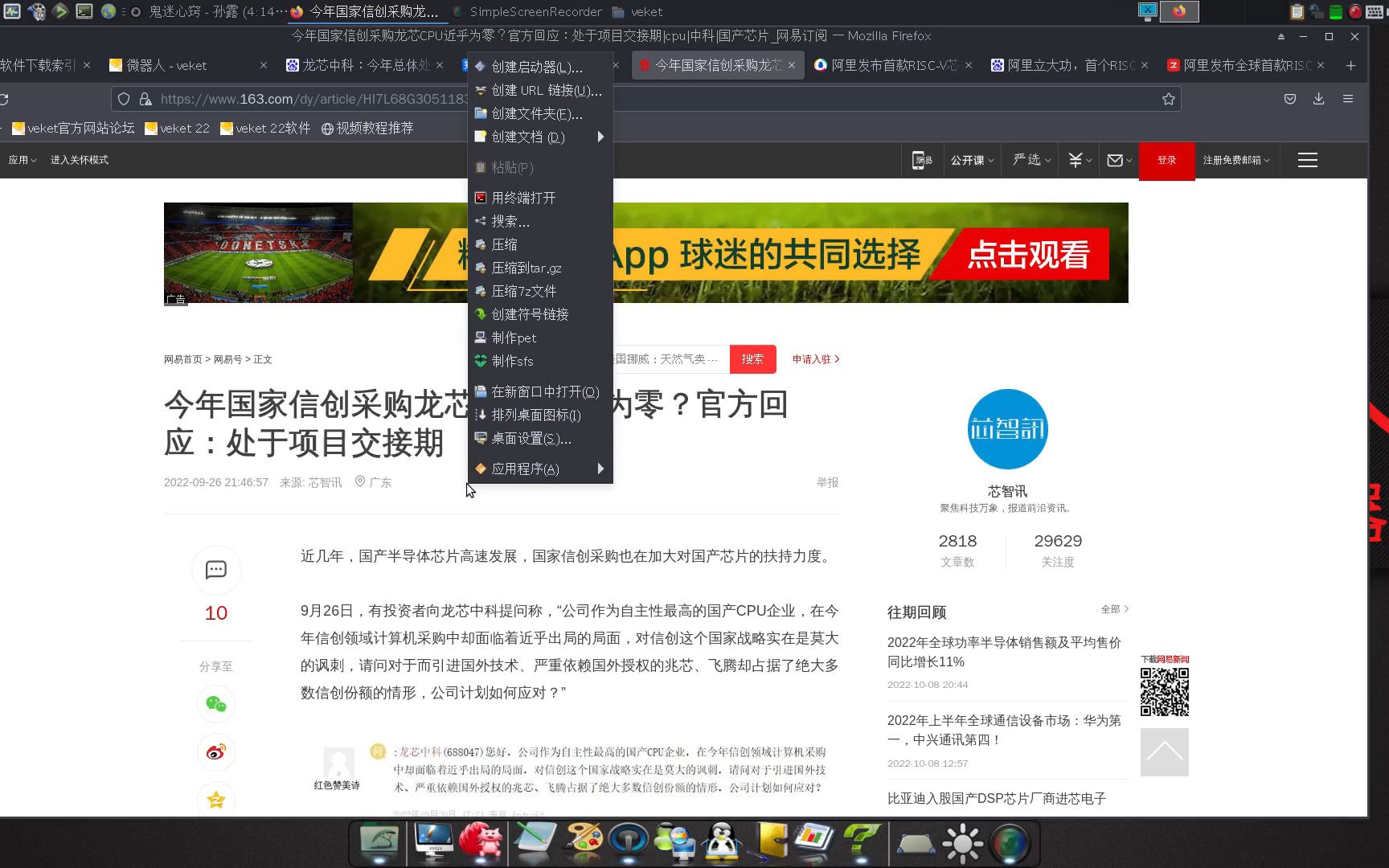Select 压缩7z文件 menu entry

tap(540, 291)
